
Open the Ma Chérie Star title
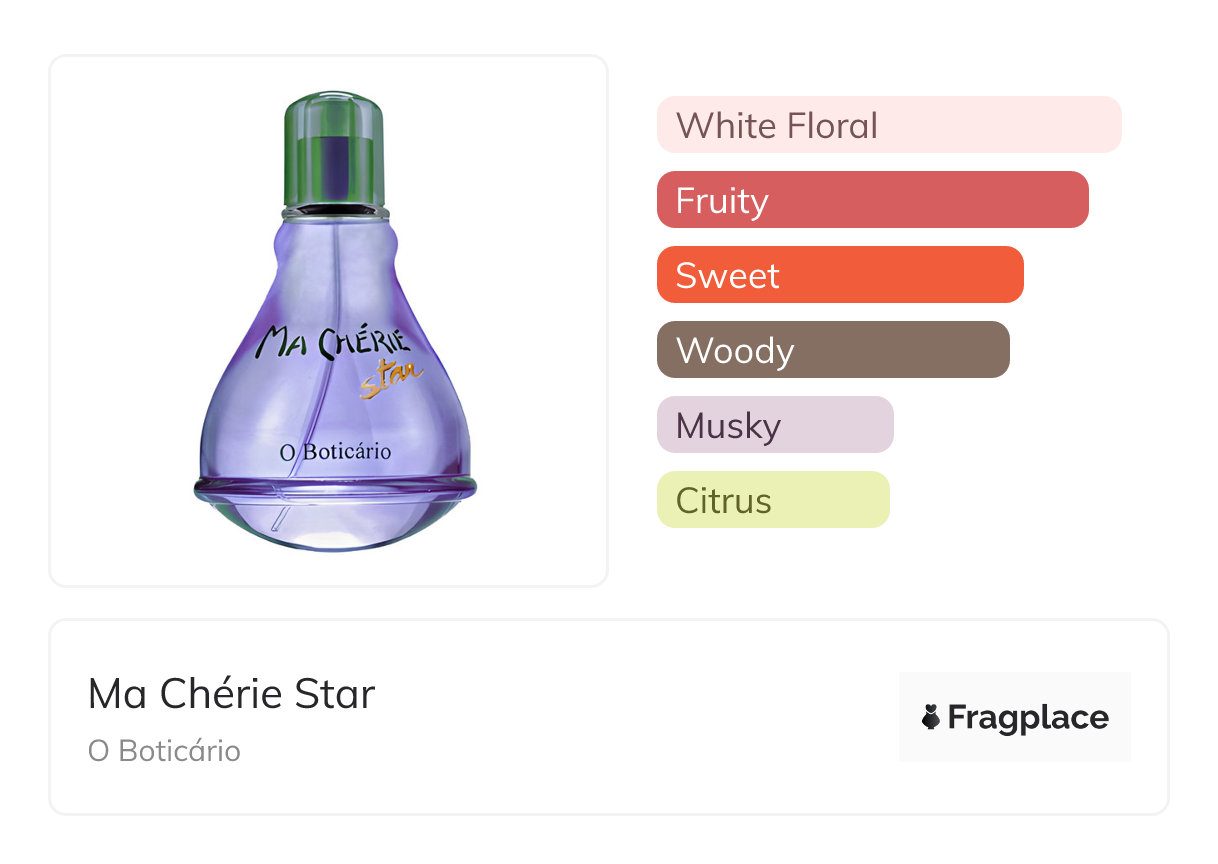231,694
